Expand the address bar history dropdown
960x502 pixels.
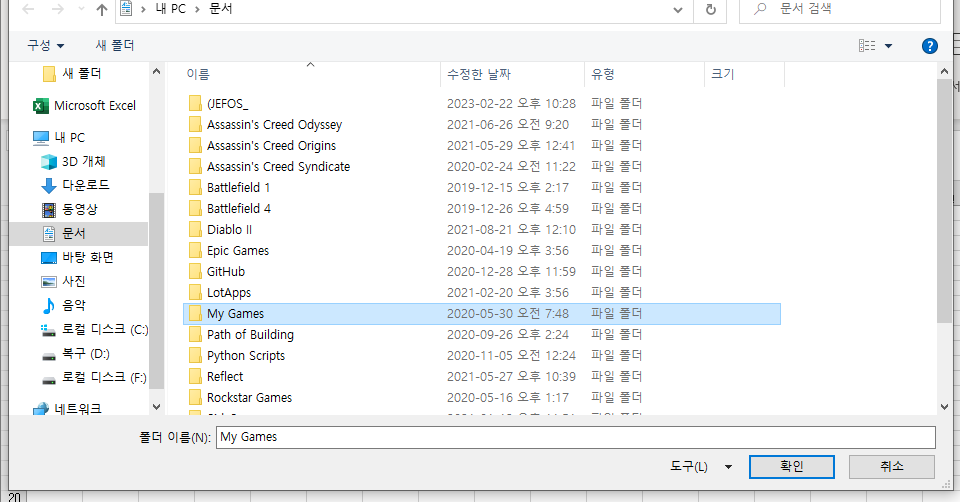(x=678, y=9)
